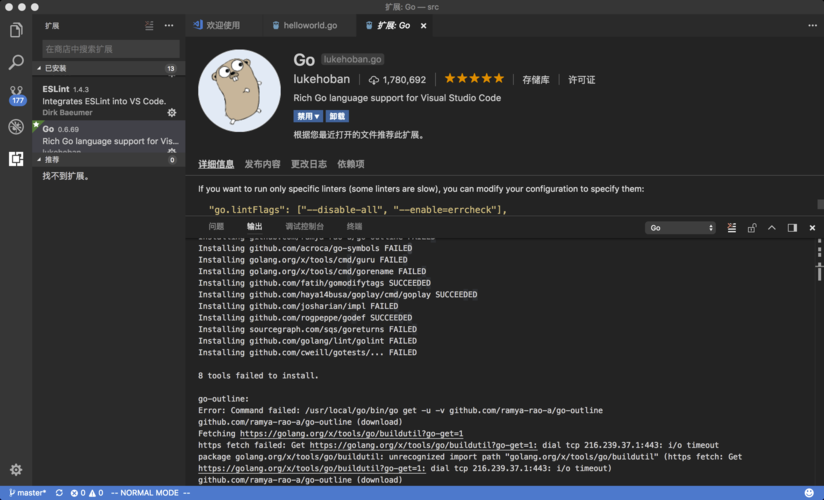Switch to the 问题 problems panel tab

click(x=216, y=227)
